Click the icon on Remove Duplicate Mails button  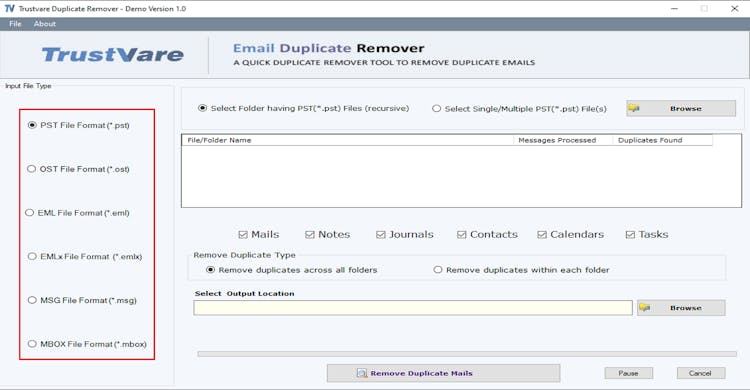362,373
